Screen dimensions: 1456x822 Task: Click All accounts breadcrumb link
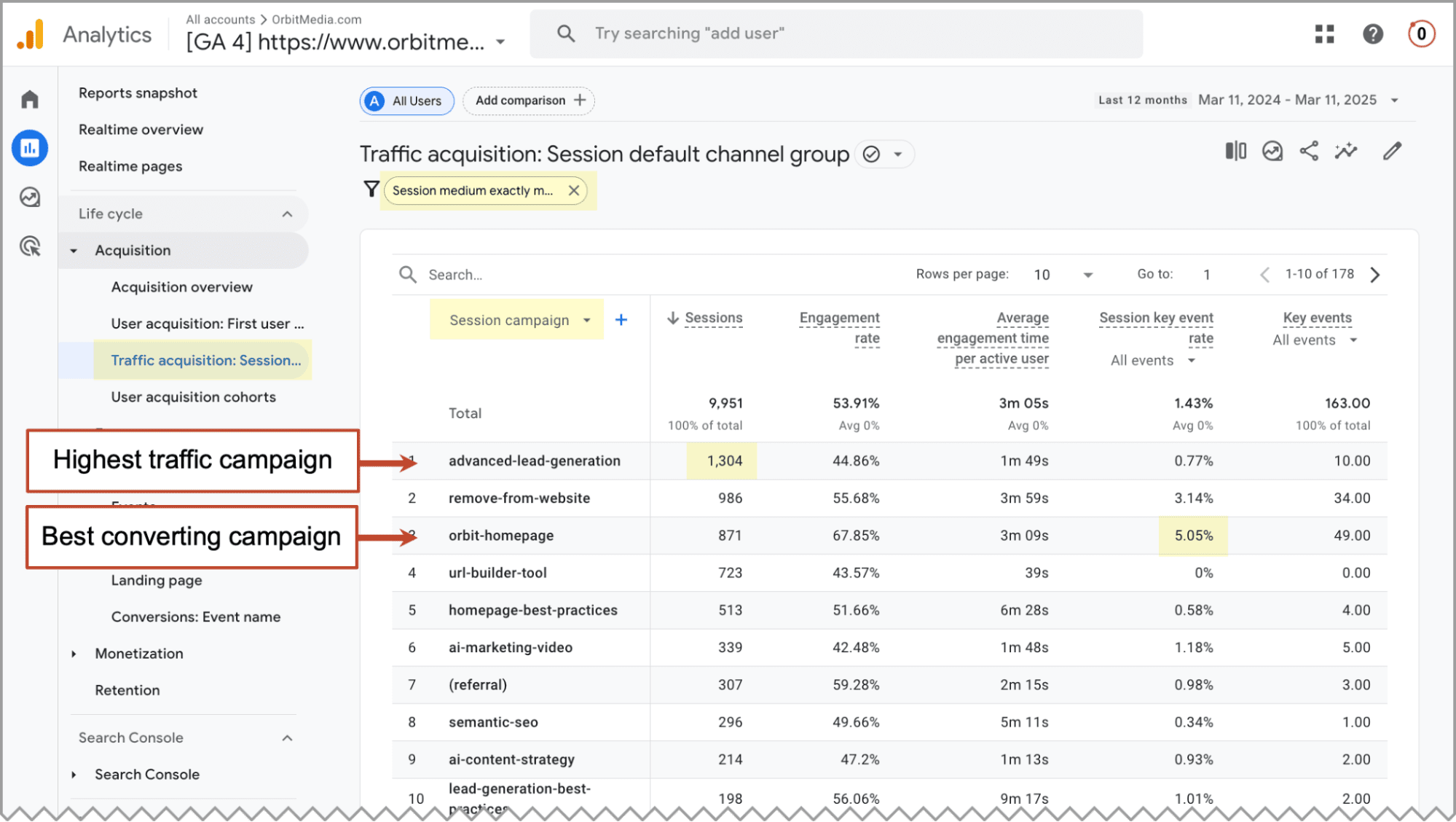pyautogui.click(x=221, y=20)
